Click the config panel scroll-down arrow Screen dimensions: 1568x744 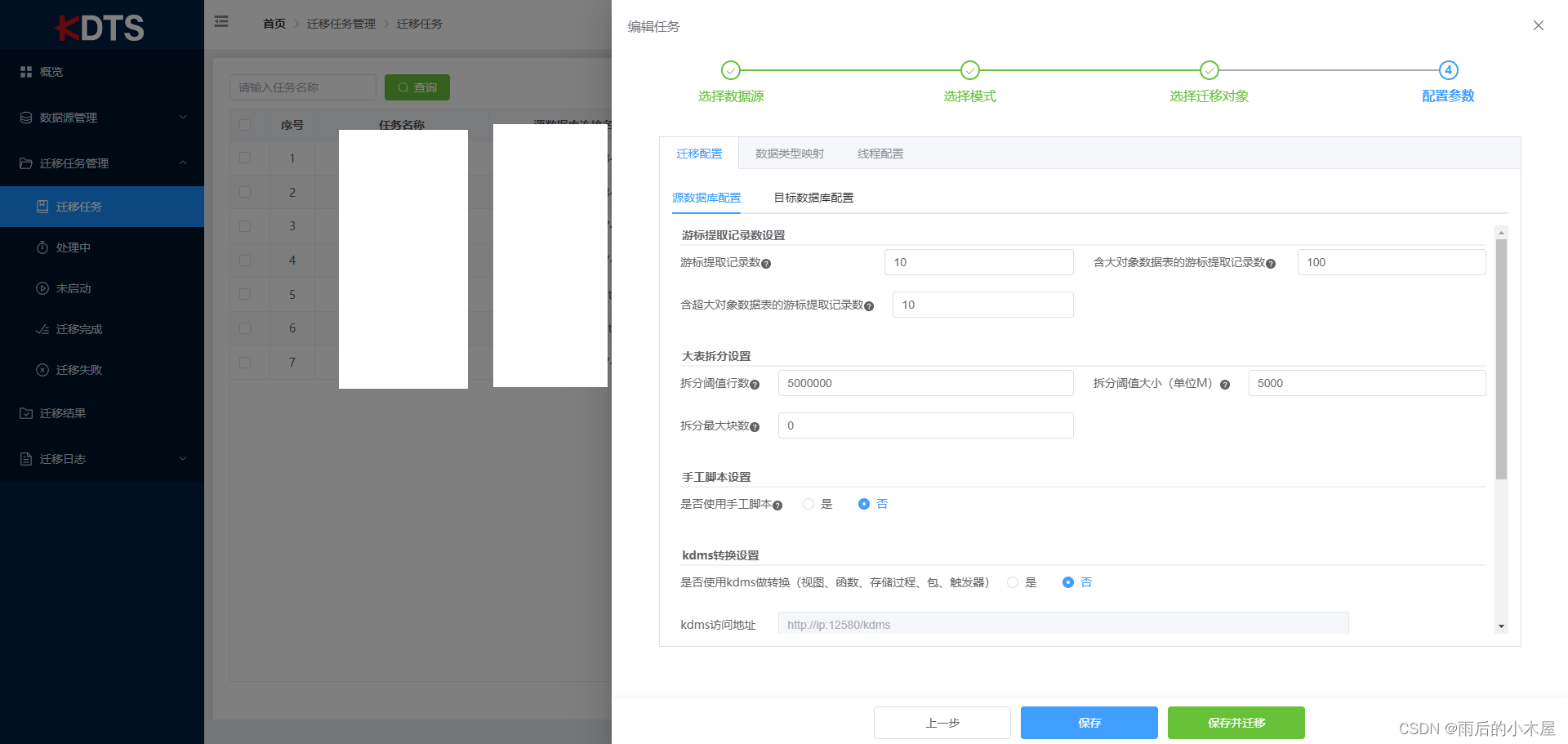point(1501,626)
